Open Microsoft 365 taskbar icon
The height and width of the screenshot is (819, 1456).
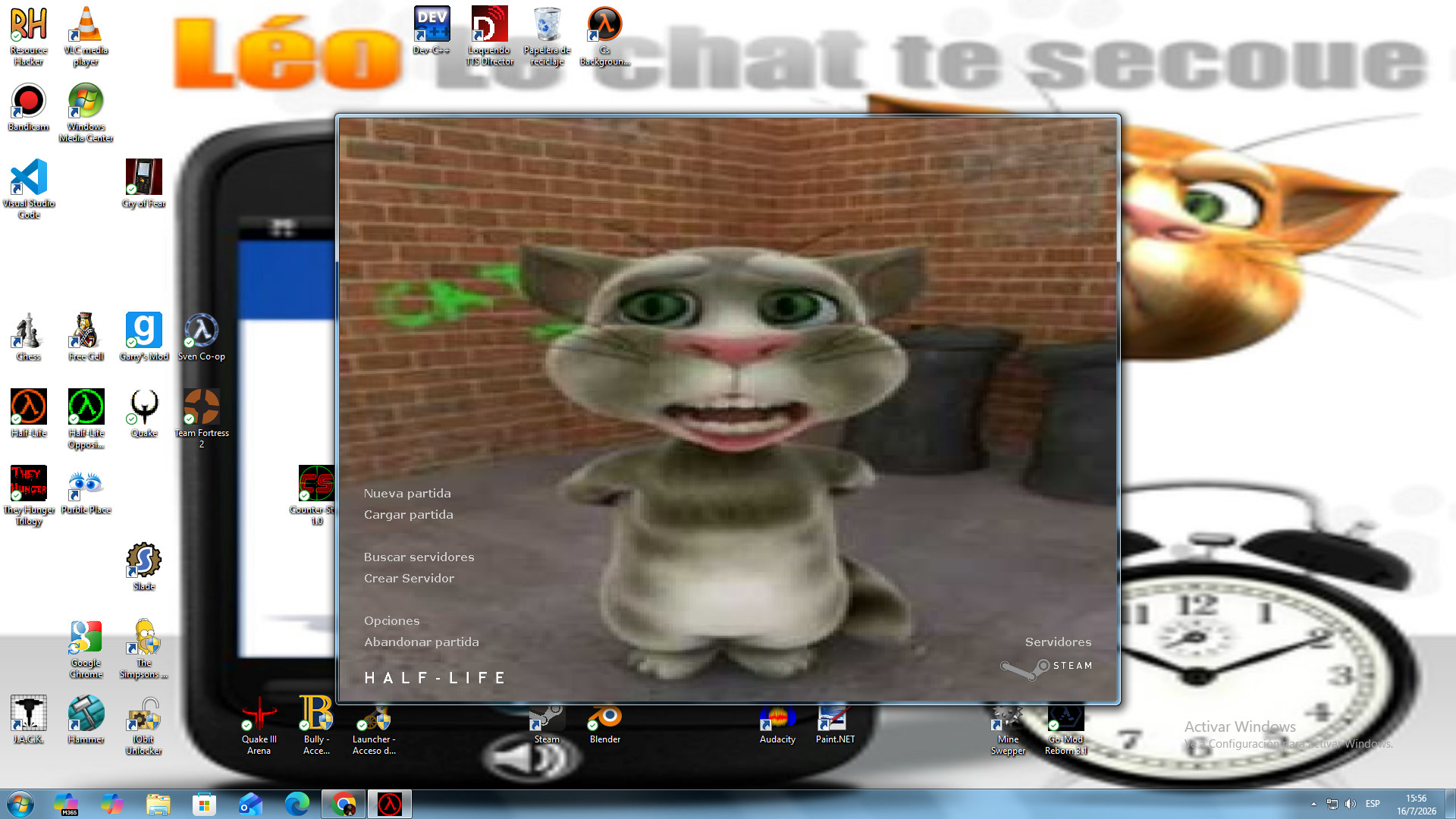tap(66, 804)
